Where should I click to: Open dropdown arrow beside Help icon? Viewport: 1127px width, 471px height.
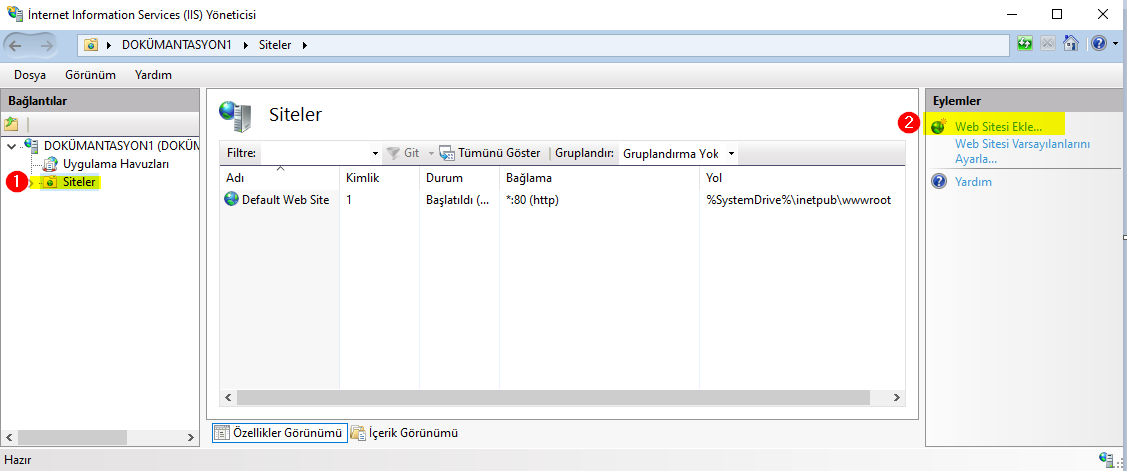(1115, 45)
